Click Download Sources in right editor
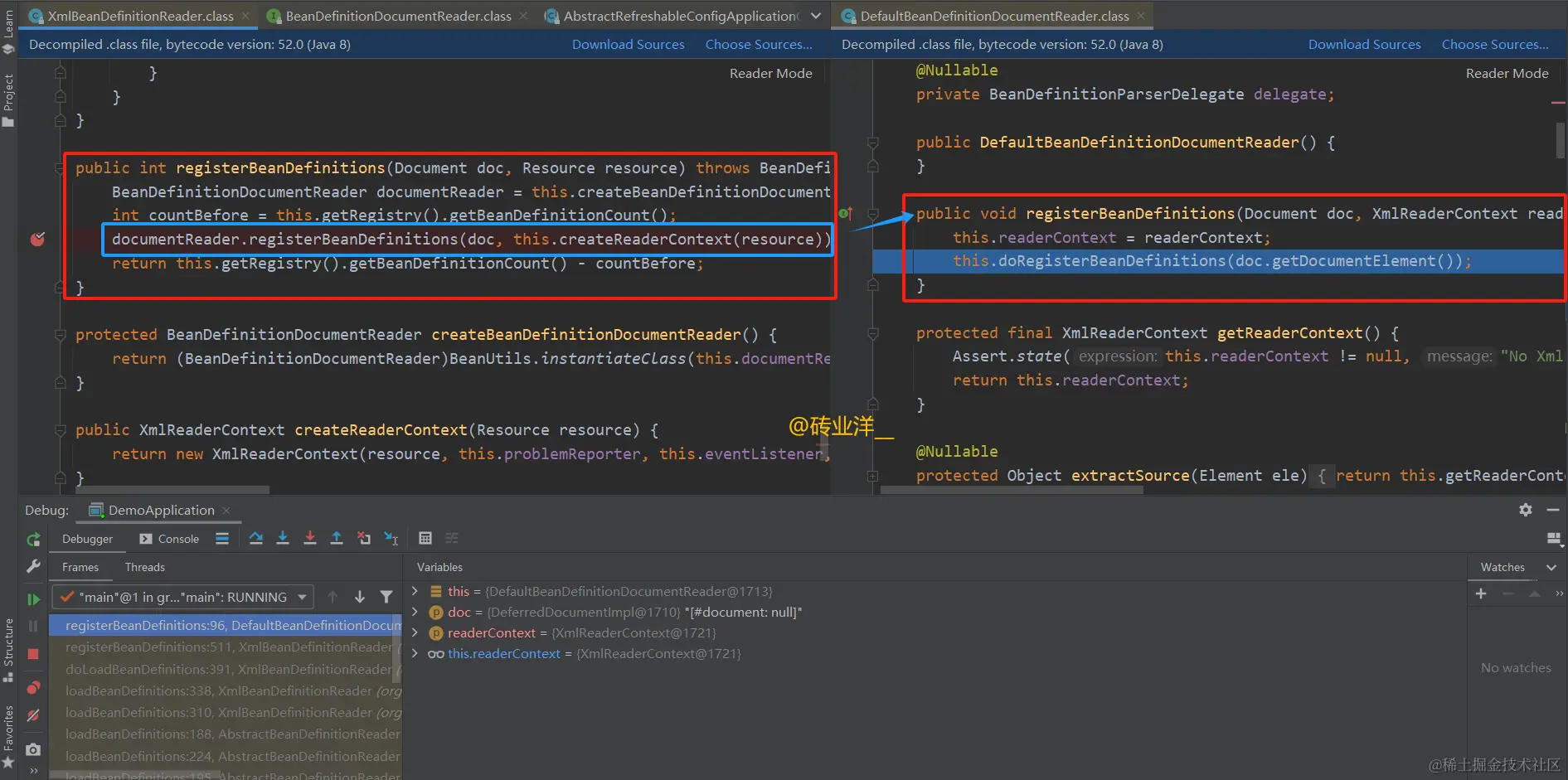 point(1364,44)
